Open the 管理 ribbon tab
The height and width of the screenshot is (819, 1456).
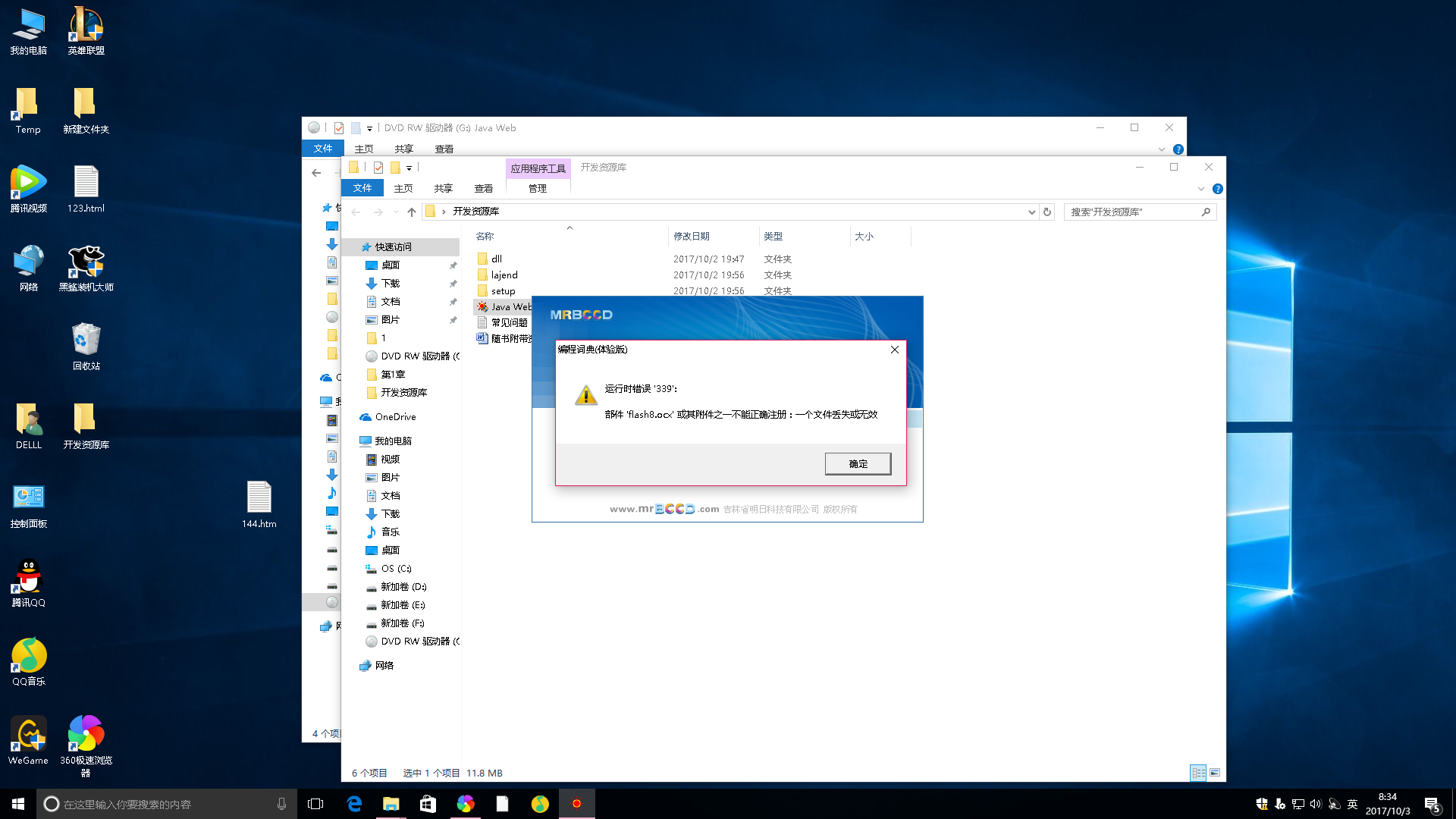538,188
